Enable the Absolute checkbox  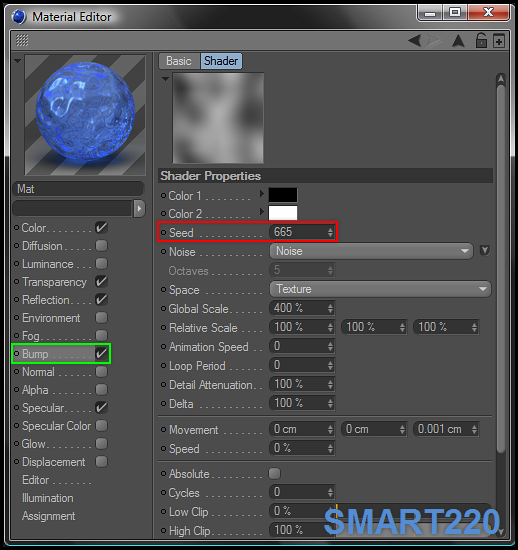pos(274,474)
